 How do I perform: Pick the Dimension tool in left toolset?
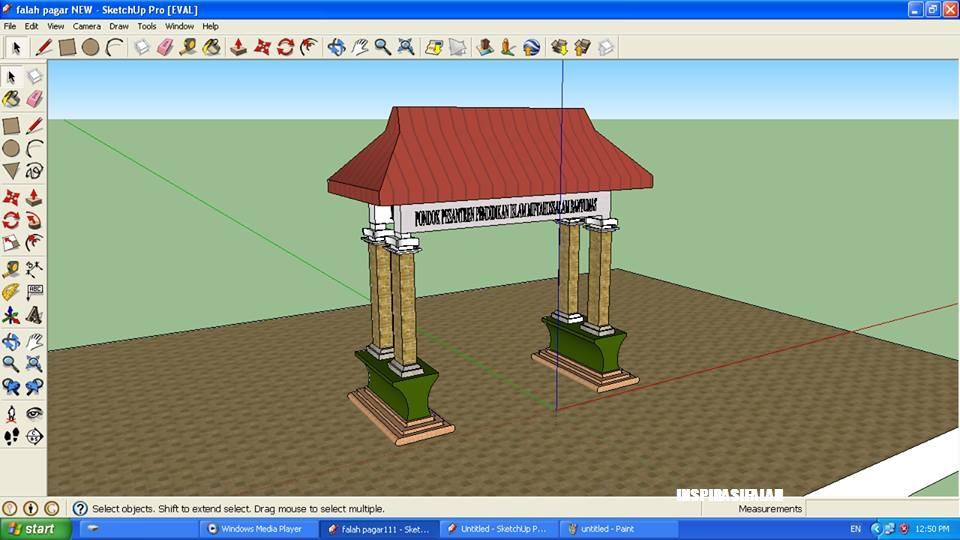tap(34, 269)
